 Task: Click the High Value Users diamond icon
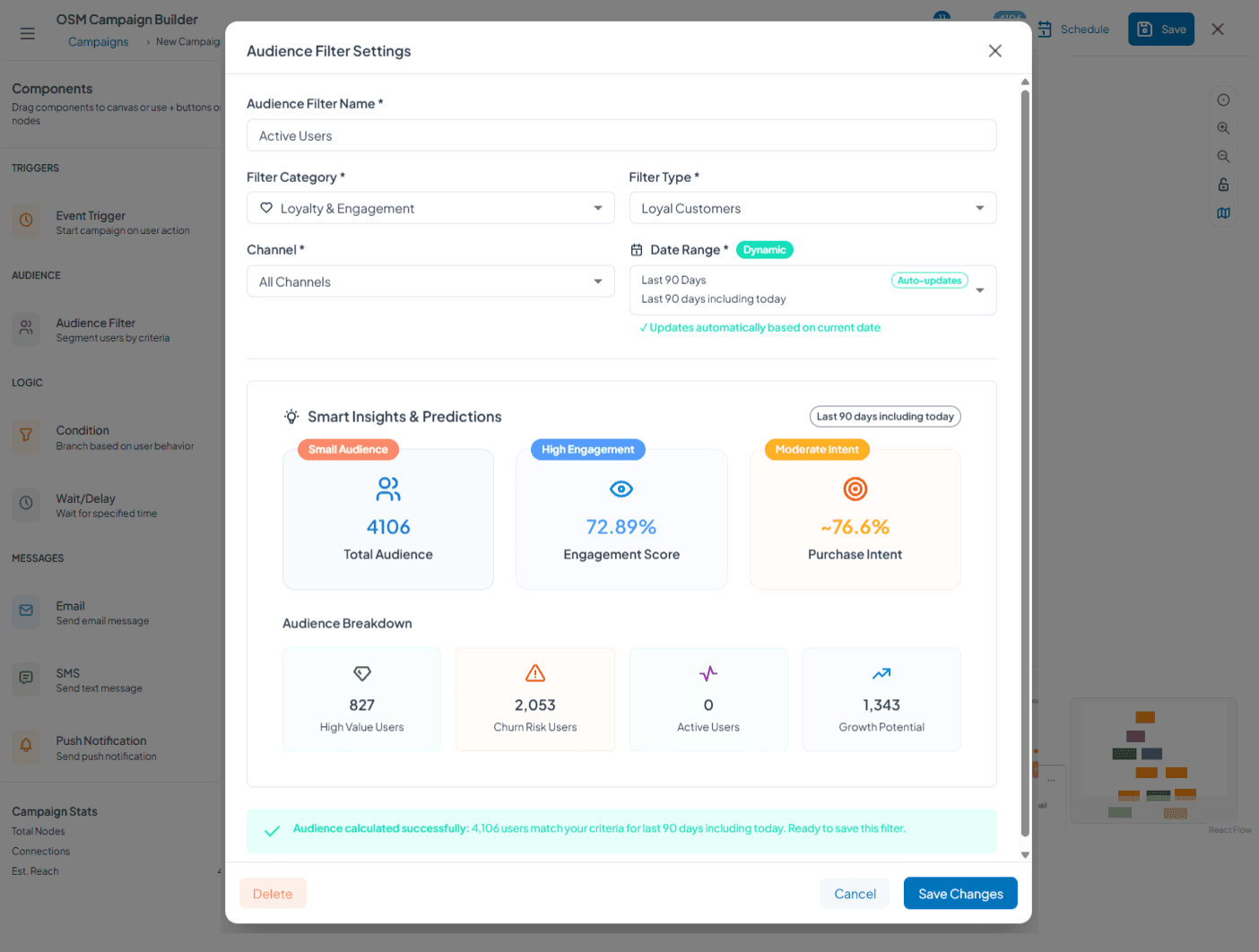click(x=362, y=673)
